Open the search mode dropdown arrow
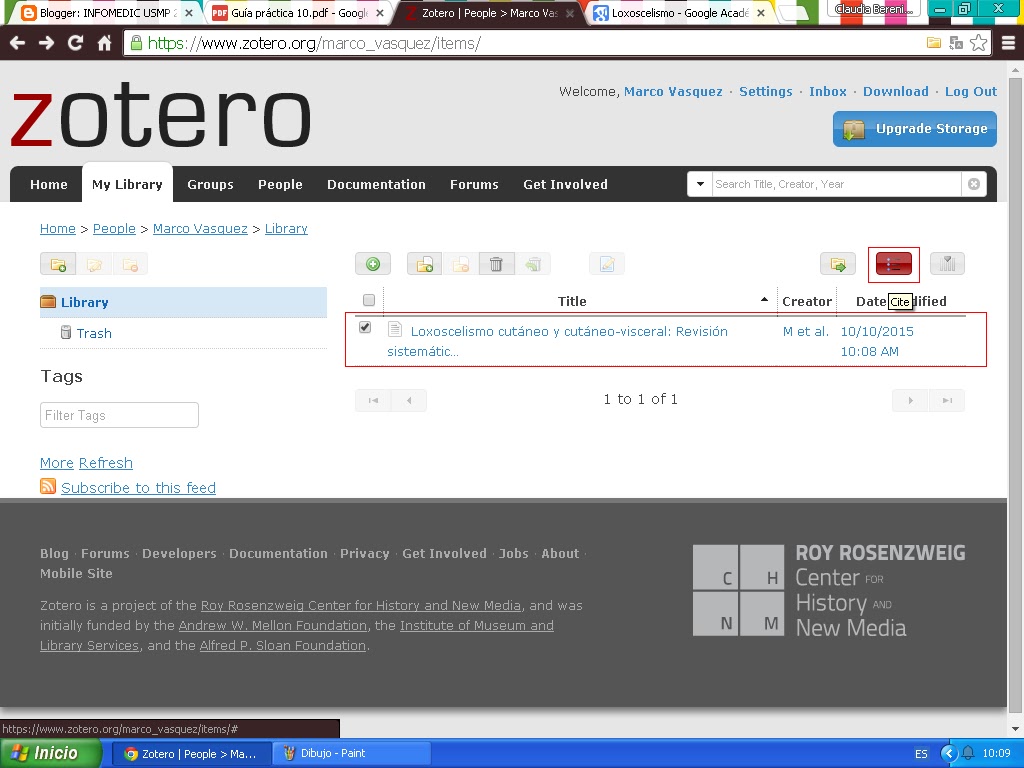 point(700,184)
